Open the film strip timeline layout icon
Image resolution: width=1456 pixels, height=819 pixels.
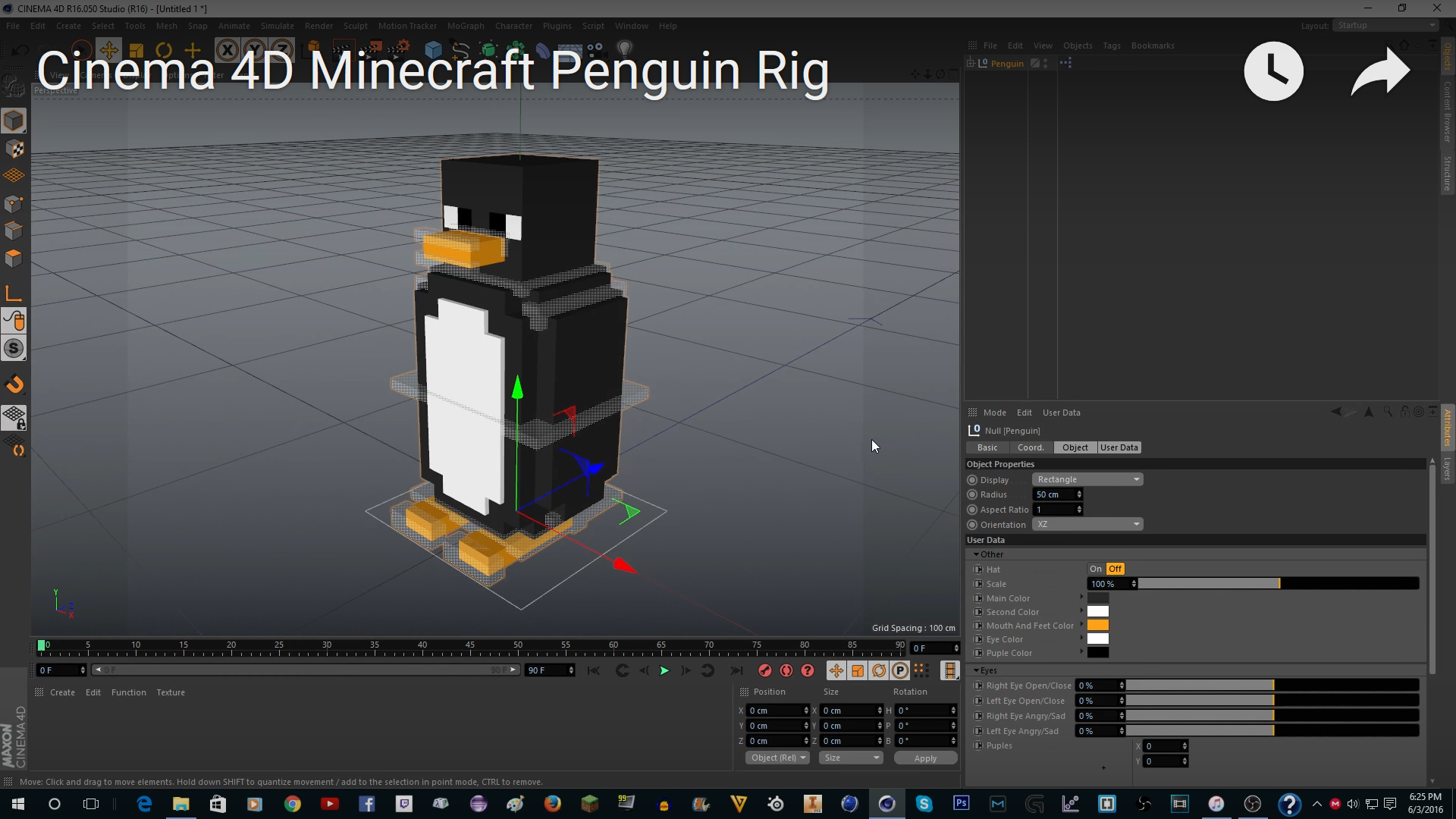pyautogui.click(x=949, y=670)
